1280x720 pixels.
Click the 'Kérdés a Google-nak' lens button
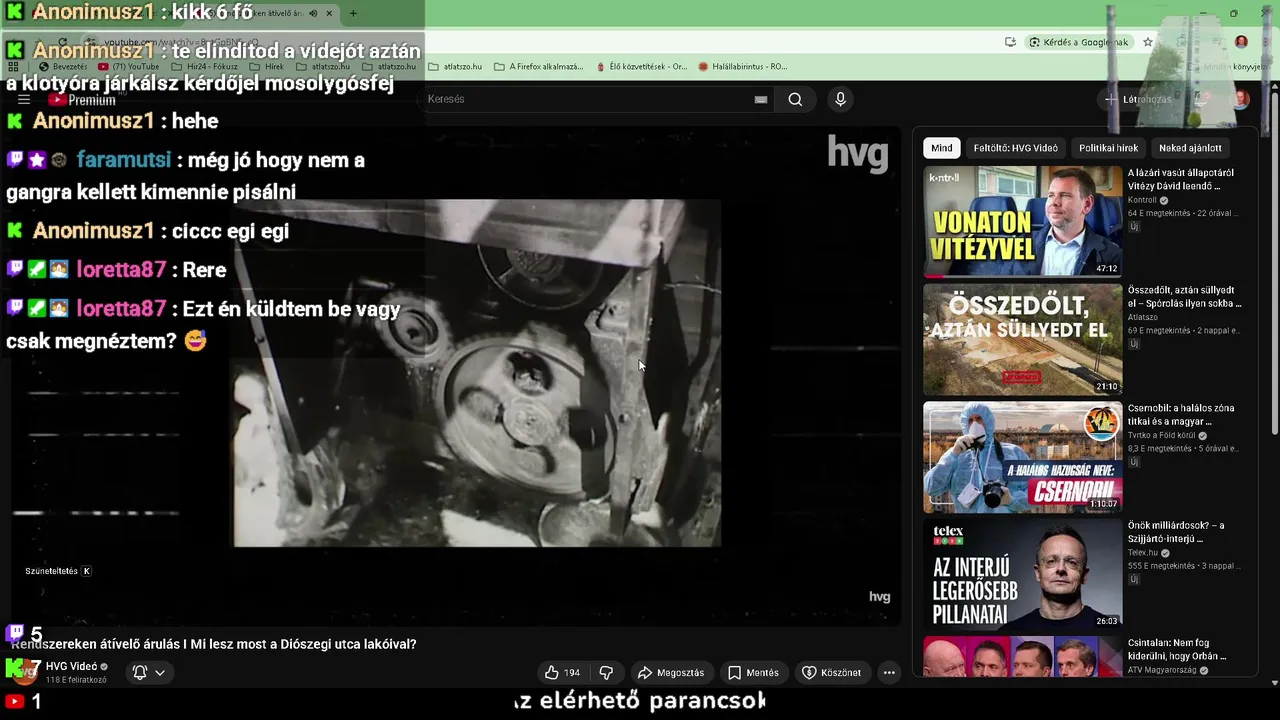(x=1079, y=42)
